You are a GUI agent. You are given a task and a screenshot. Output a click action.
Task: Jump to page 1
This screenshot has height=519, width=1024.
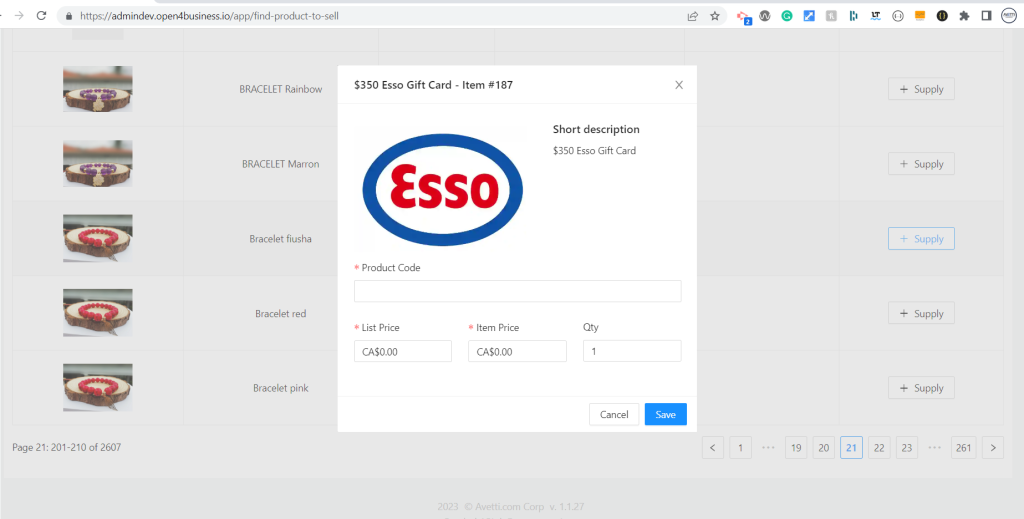click(741, 448)
